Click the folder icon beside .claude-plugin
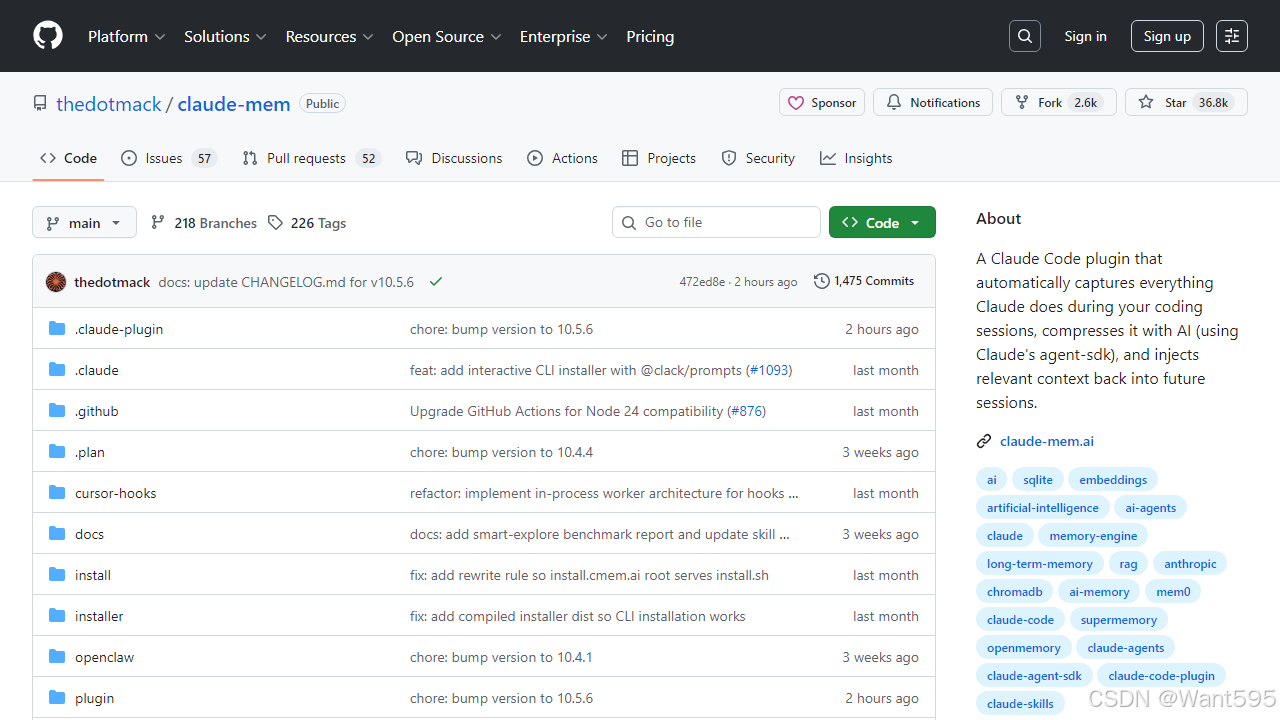 tap(57, 329)
